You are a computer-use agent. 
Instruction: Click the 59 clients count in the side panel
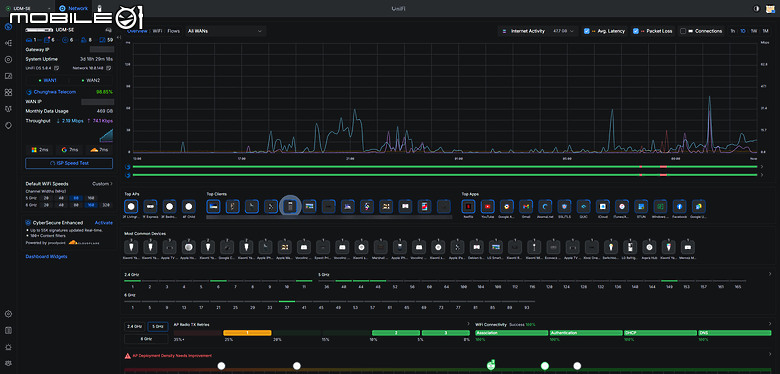click(107, 40)
